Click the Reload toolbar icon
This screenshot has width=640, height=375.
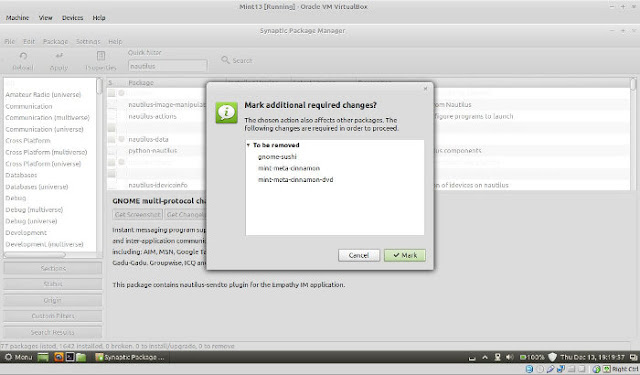pos(23,56)
